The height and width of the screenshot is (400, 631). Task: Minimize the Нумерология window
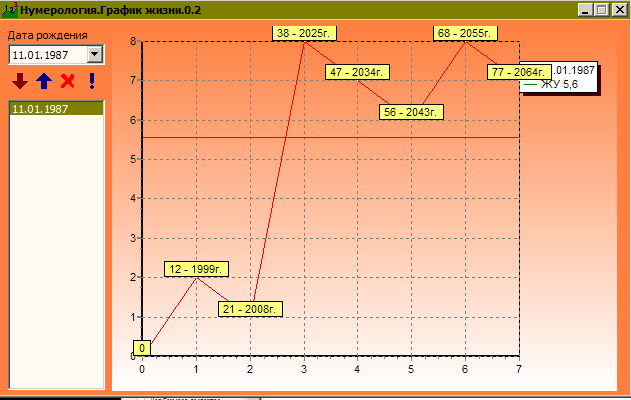(x=585, y=10)
